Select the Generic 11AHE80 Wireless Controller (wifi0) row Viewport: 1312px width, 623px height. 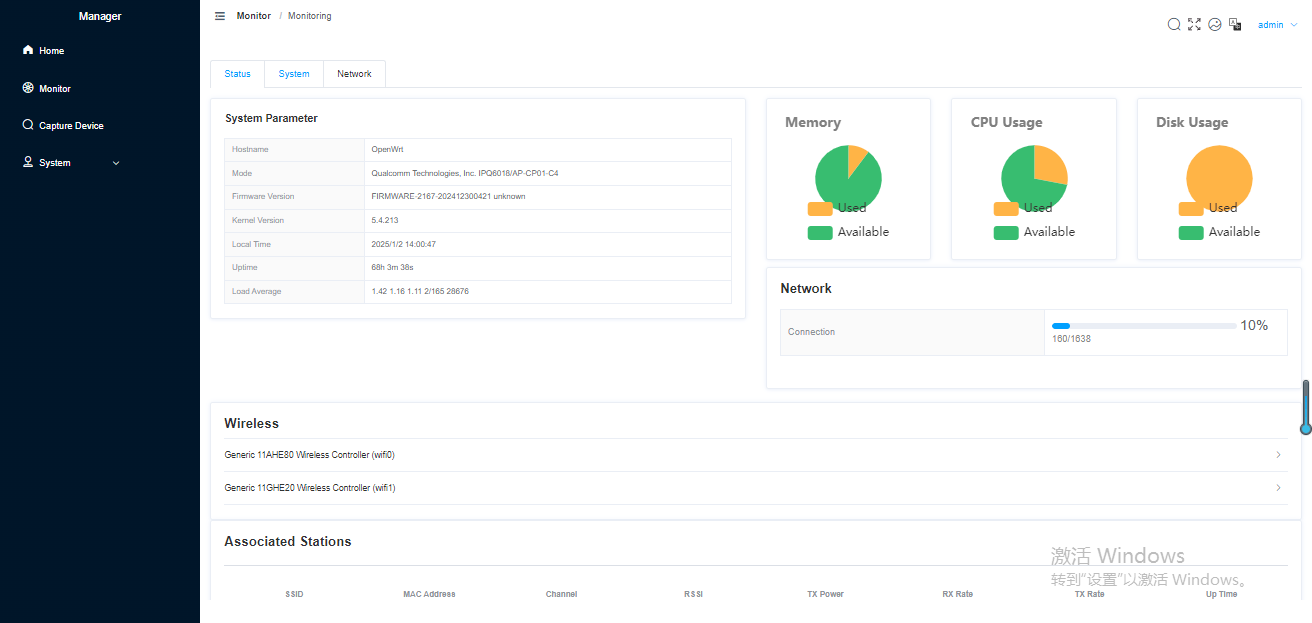tap(755, 455)
